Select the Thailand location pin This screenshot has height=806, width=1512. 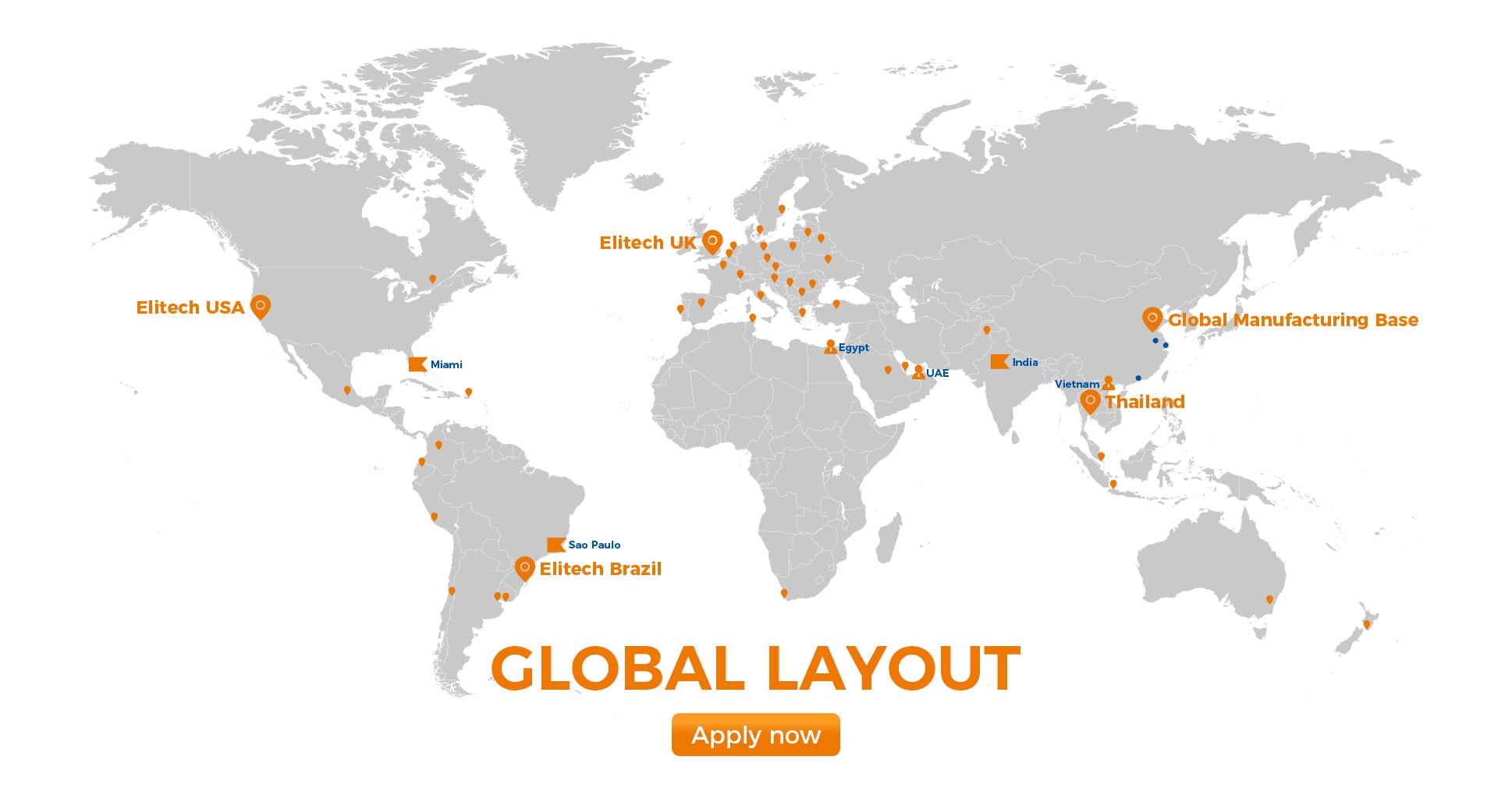click(x=1090, y=402)
